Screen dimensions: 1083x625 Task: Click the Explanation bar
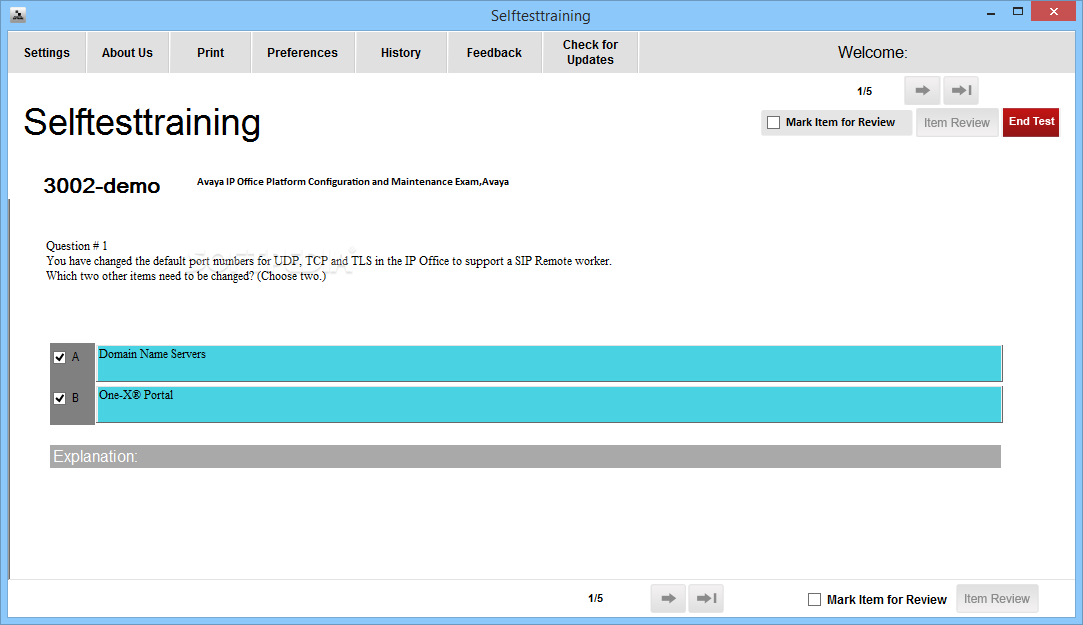(x=525, y=456)
